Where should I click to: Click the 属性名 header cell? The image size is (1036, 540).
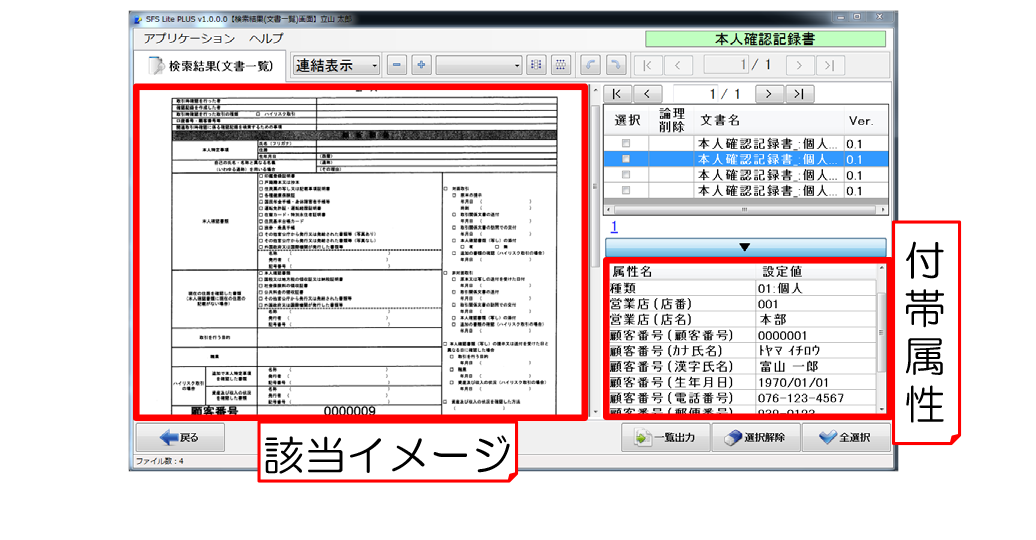click(x=683, y=272)
